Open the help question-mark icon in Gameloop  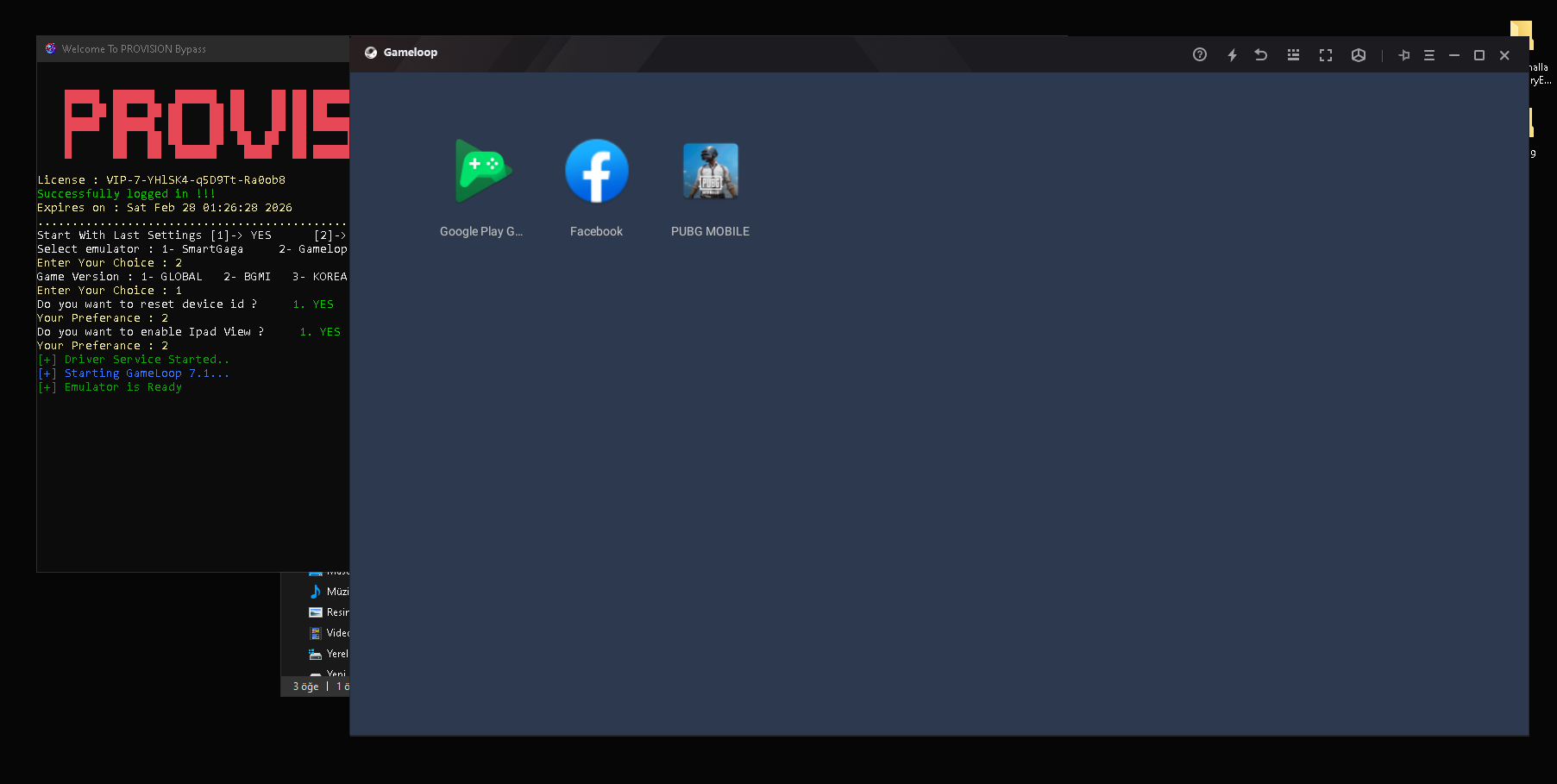(1199, 54)
